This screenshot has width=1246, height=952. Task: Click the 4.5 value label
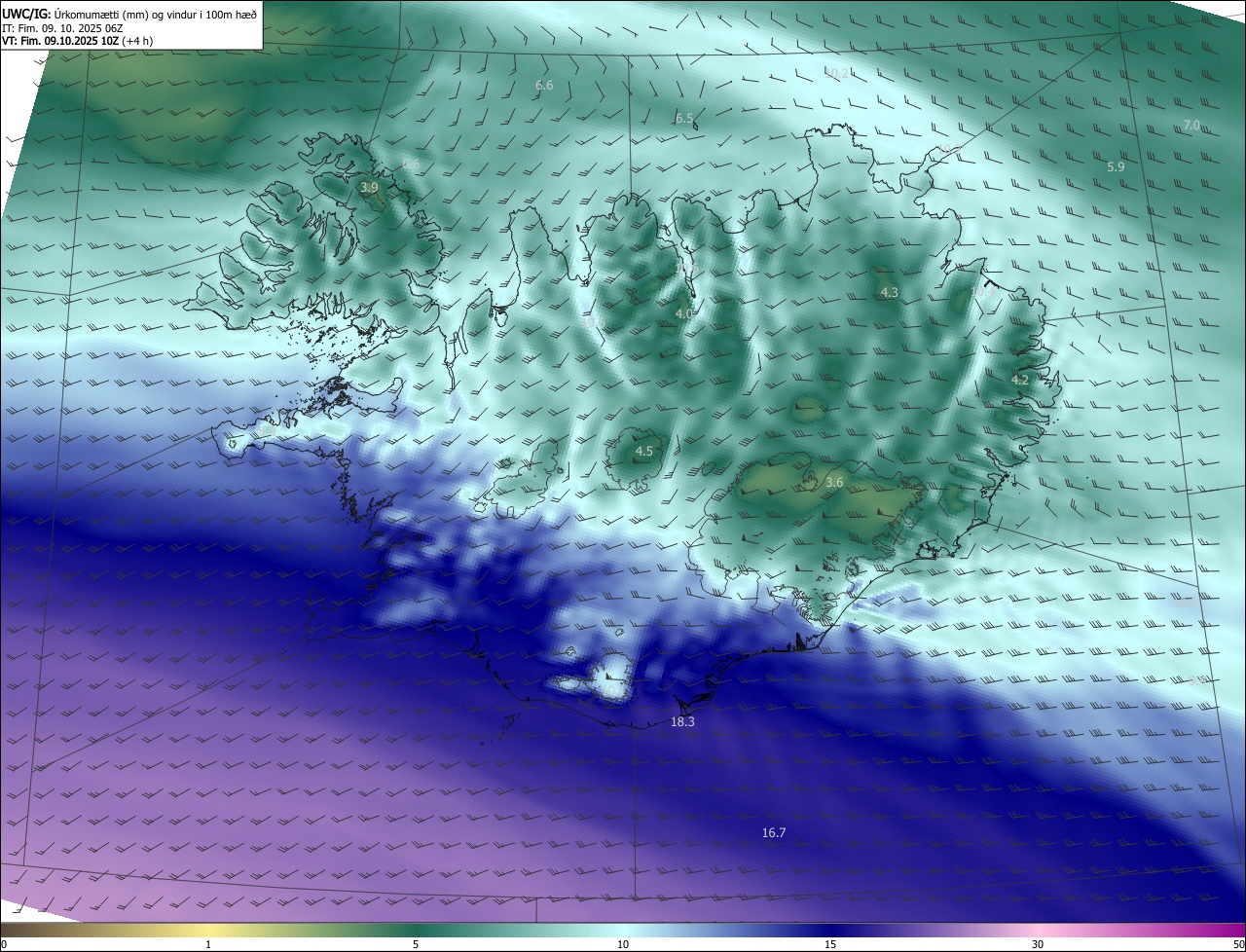pos(643,452)
